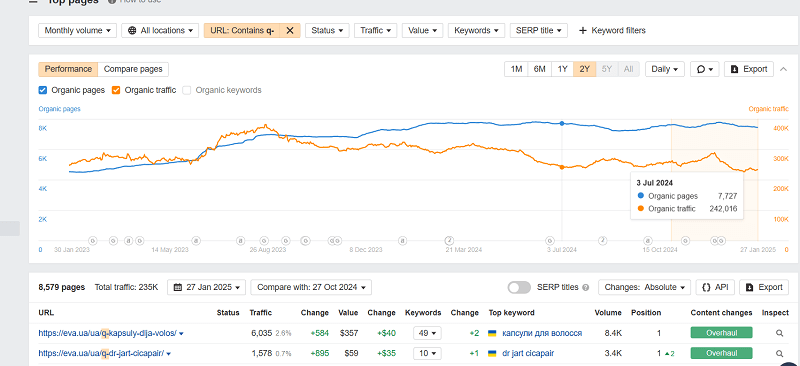Open the Compare with 27 Oct 2024 dropdown
This screenshot has width=800, height=366.
[311, 287]
